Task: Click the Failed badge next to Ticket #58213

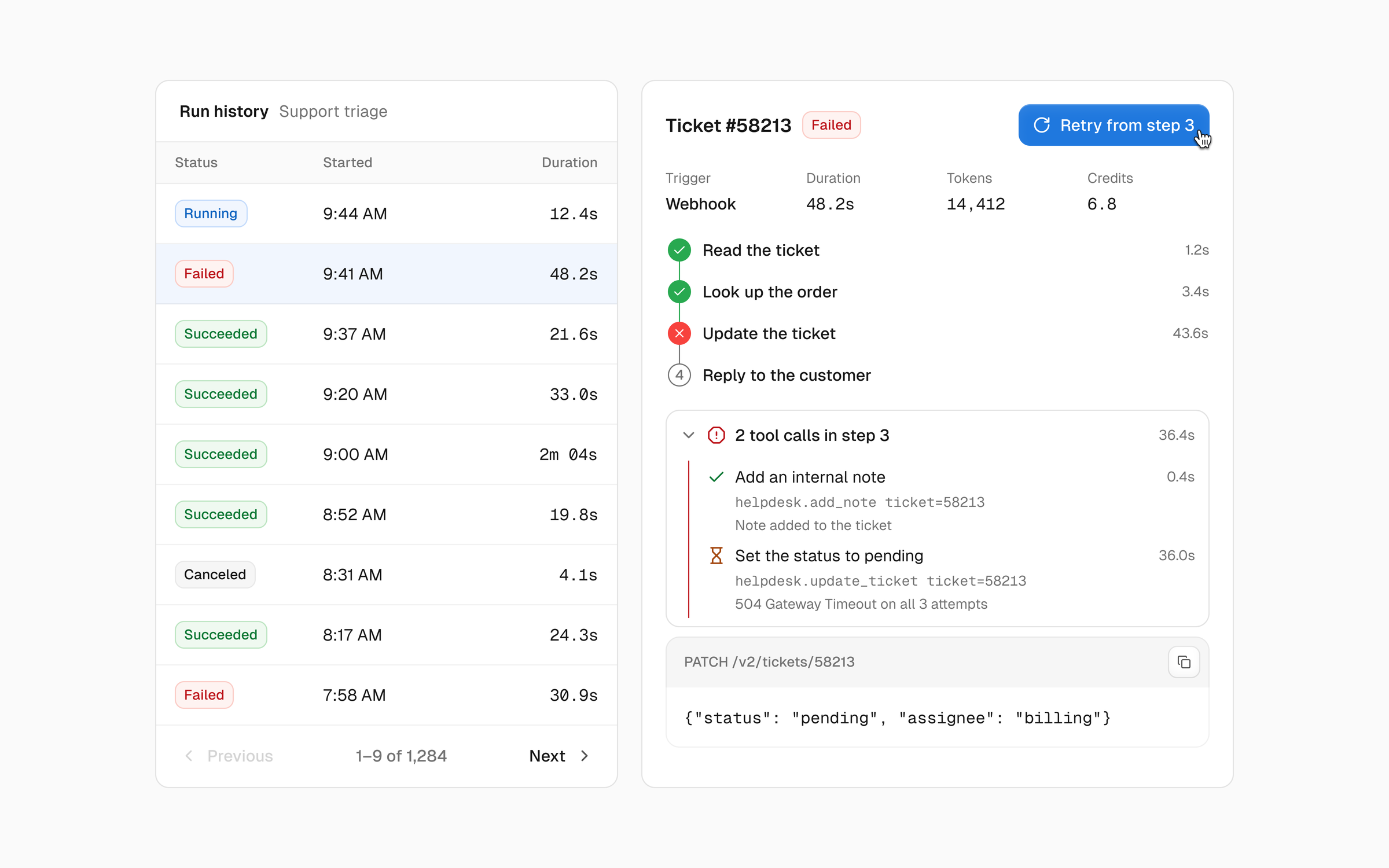Action: tap(831, 125)
